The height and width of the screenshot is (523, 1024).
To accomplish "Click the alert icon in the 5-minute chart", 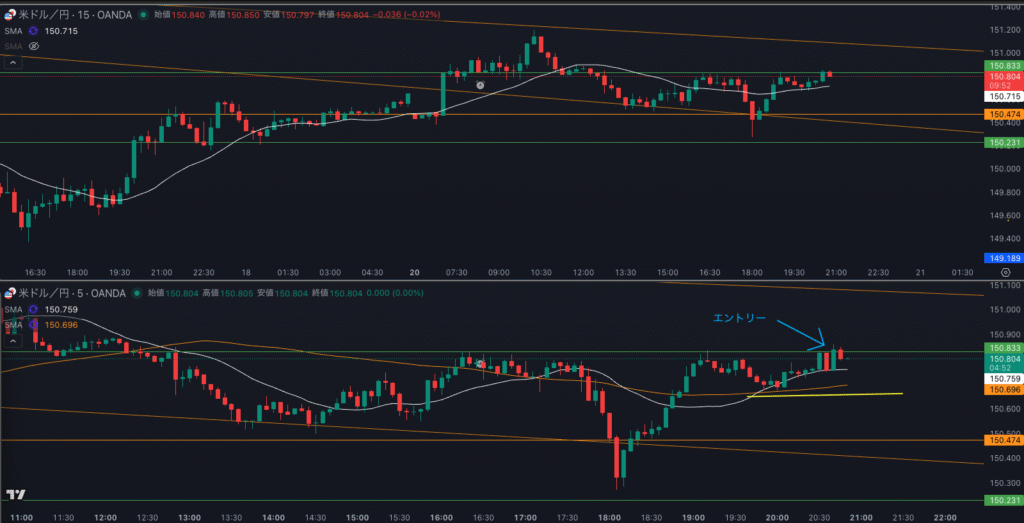I will click(x=481, y=364).
